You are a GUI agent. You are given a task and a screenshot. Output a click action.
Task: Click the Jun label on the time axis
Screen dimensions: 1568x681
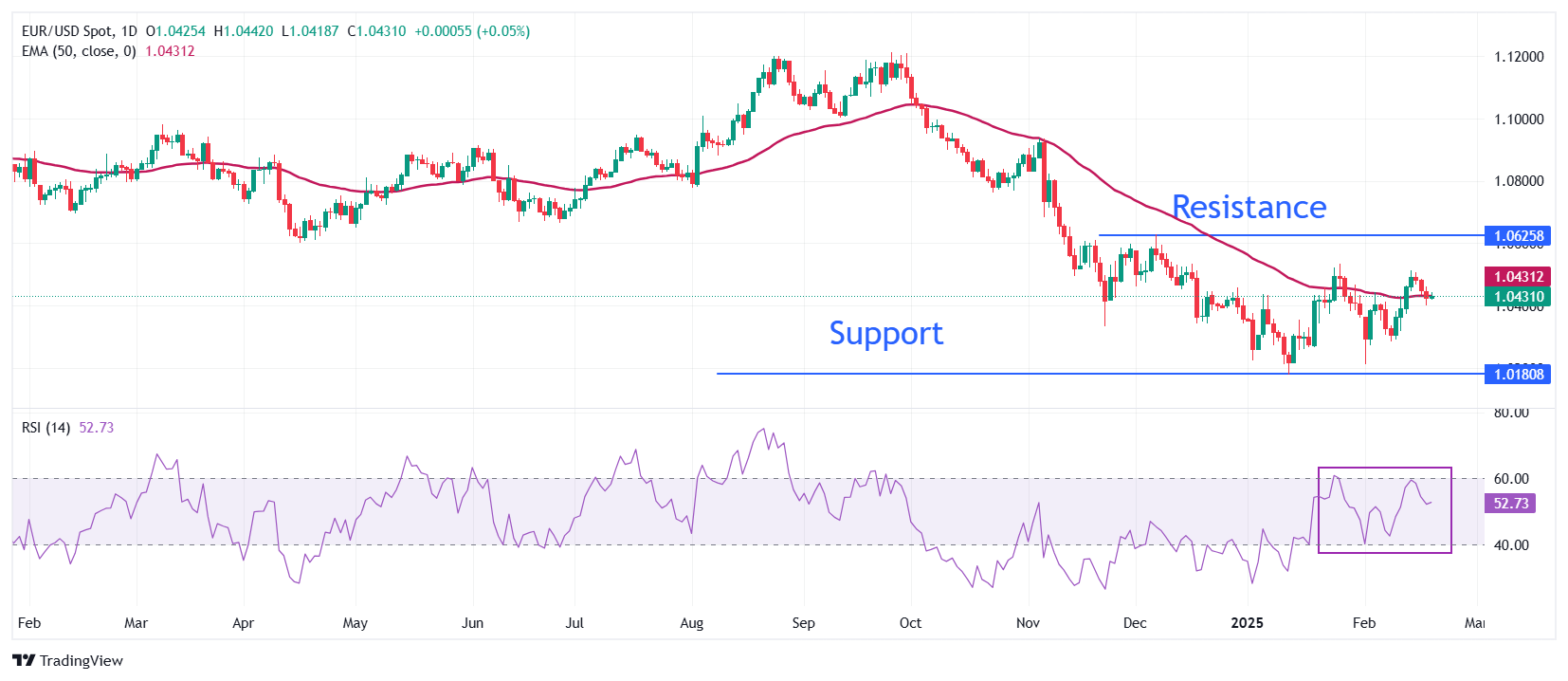(472, 623)
